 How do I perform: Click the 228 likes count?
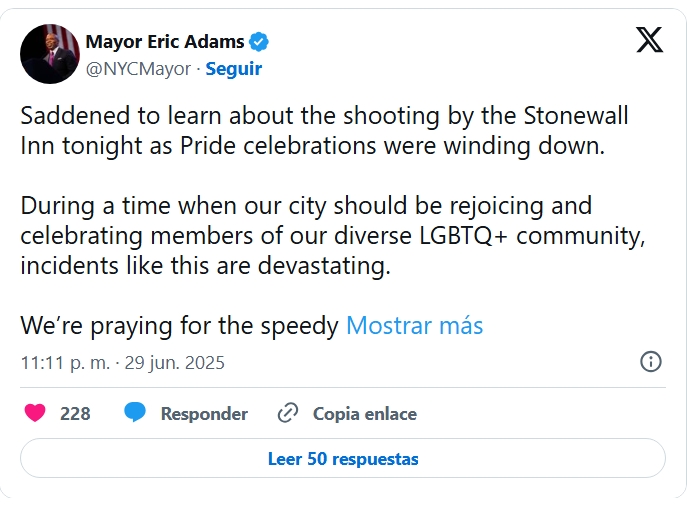(x=75, y=414)
